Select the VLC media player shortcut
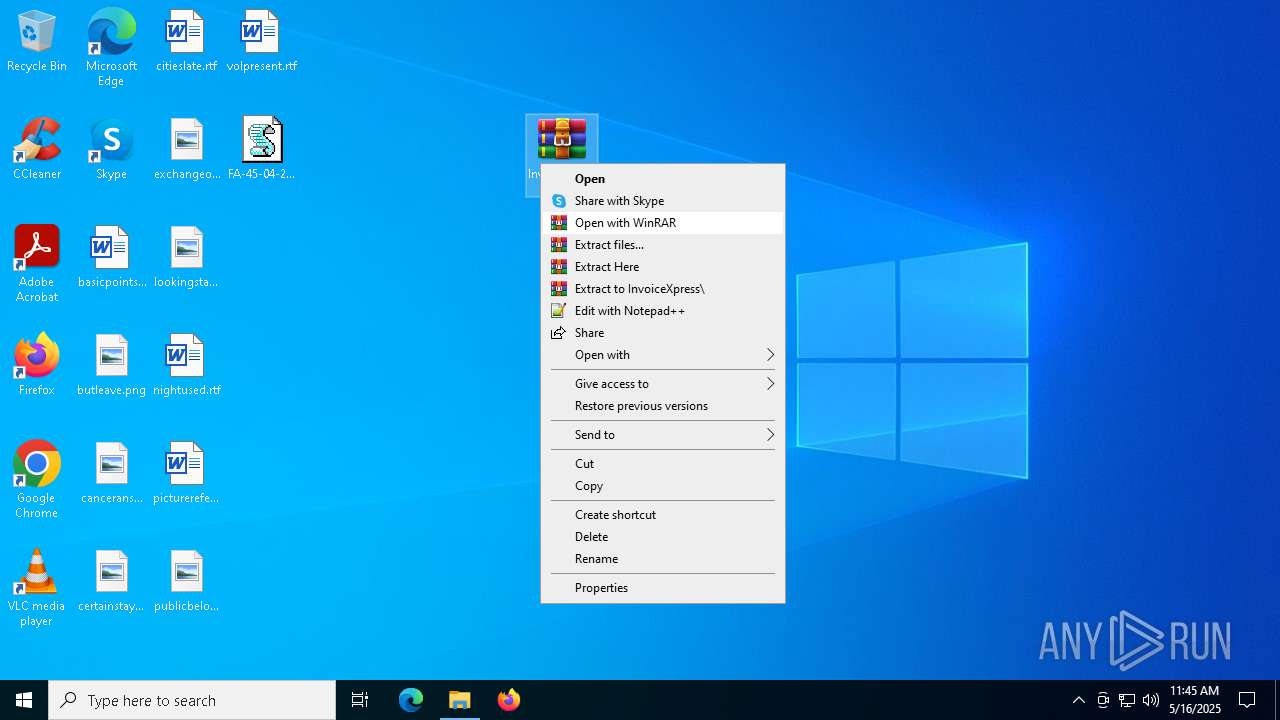This screenshot has height=720, width=1280. coord(37,588)
